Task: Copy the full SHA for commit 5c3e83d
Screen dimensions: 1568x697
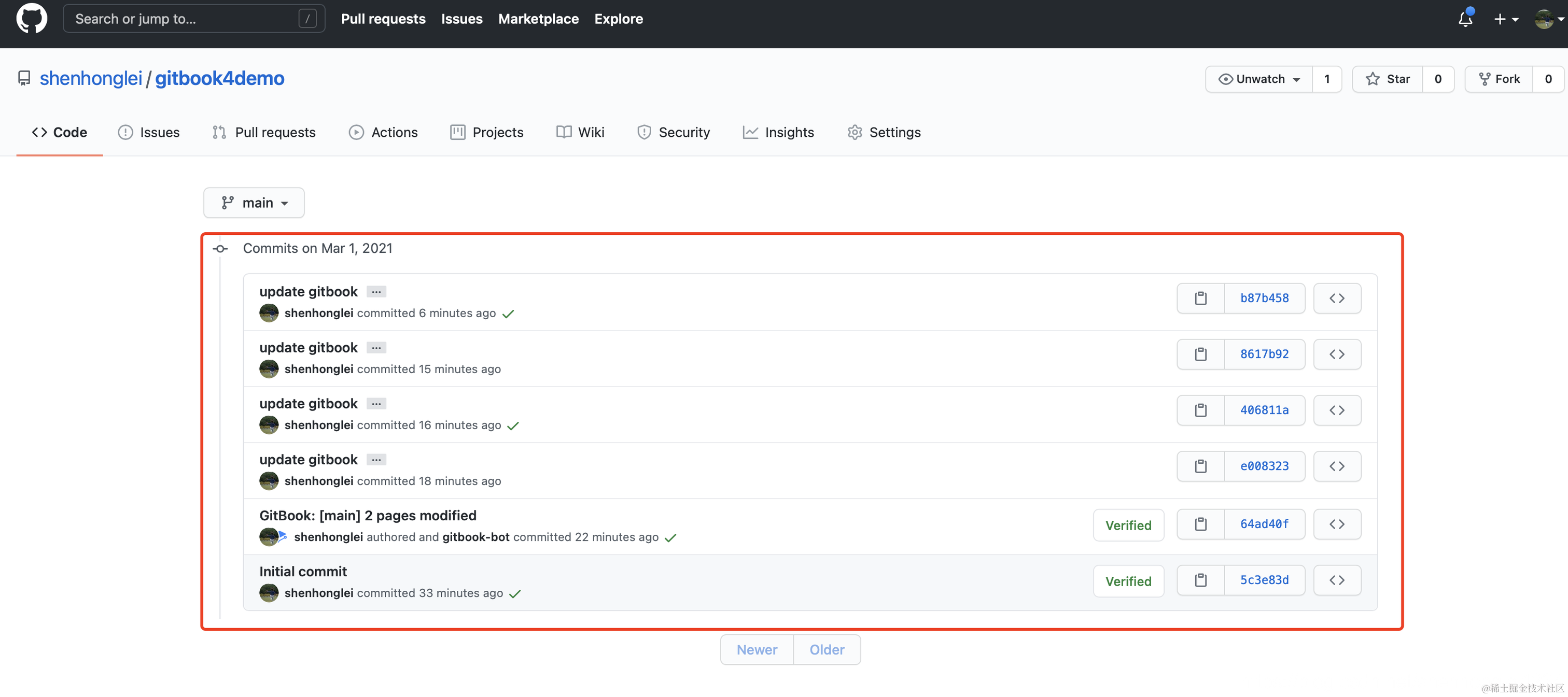Action: tap(1200, 580)
